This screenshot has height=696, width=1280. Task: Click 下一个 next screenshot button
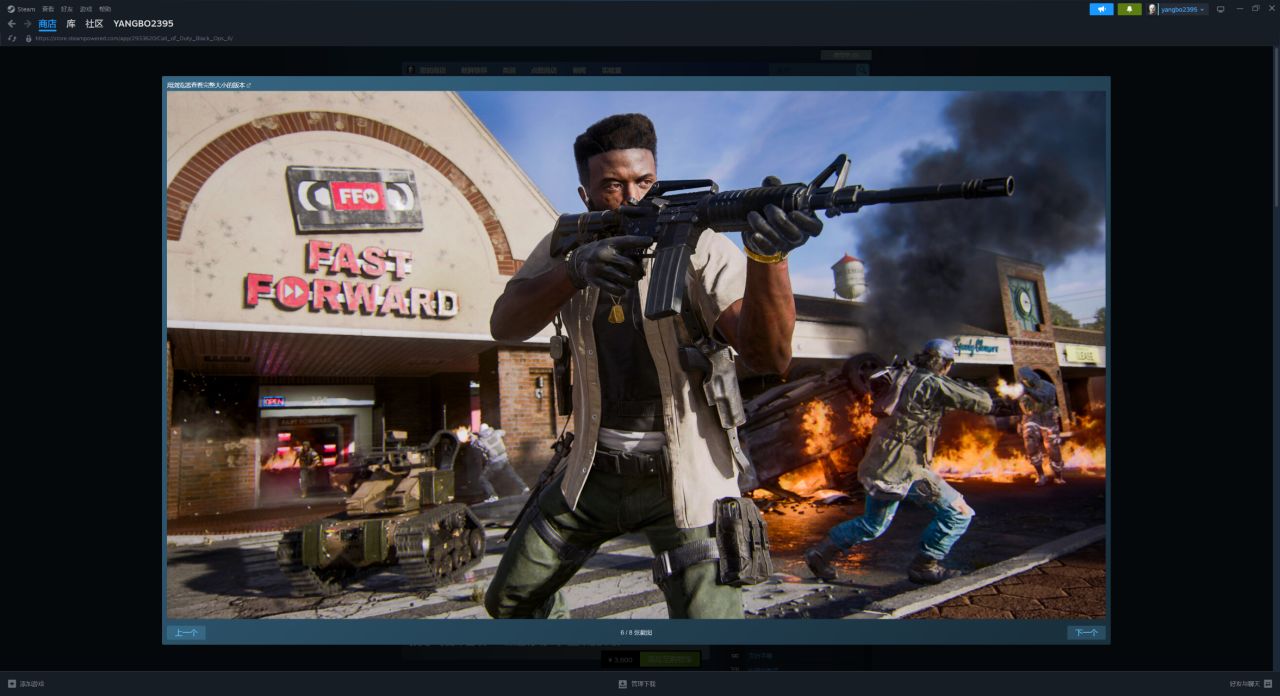click(1086, 632)
